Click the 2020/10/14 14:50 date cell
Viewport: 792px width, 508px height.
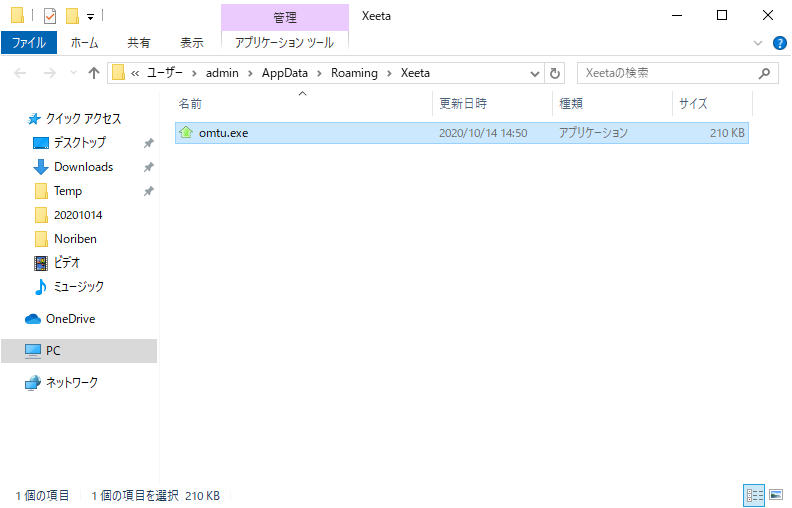[x=483, y=133]
